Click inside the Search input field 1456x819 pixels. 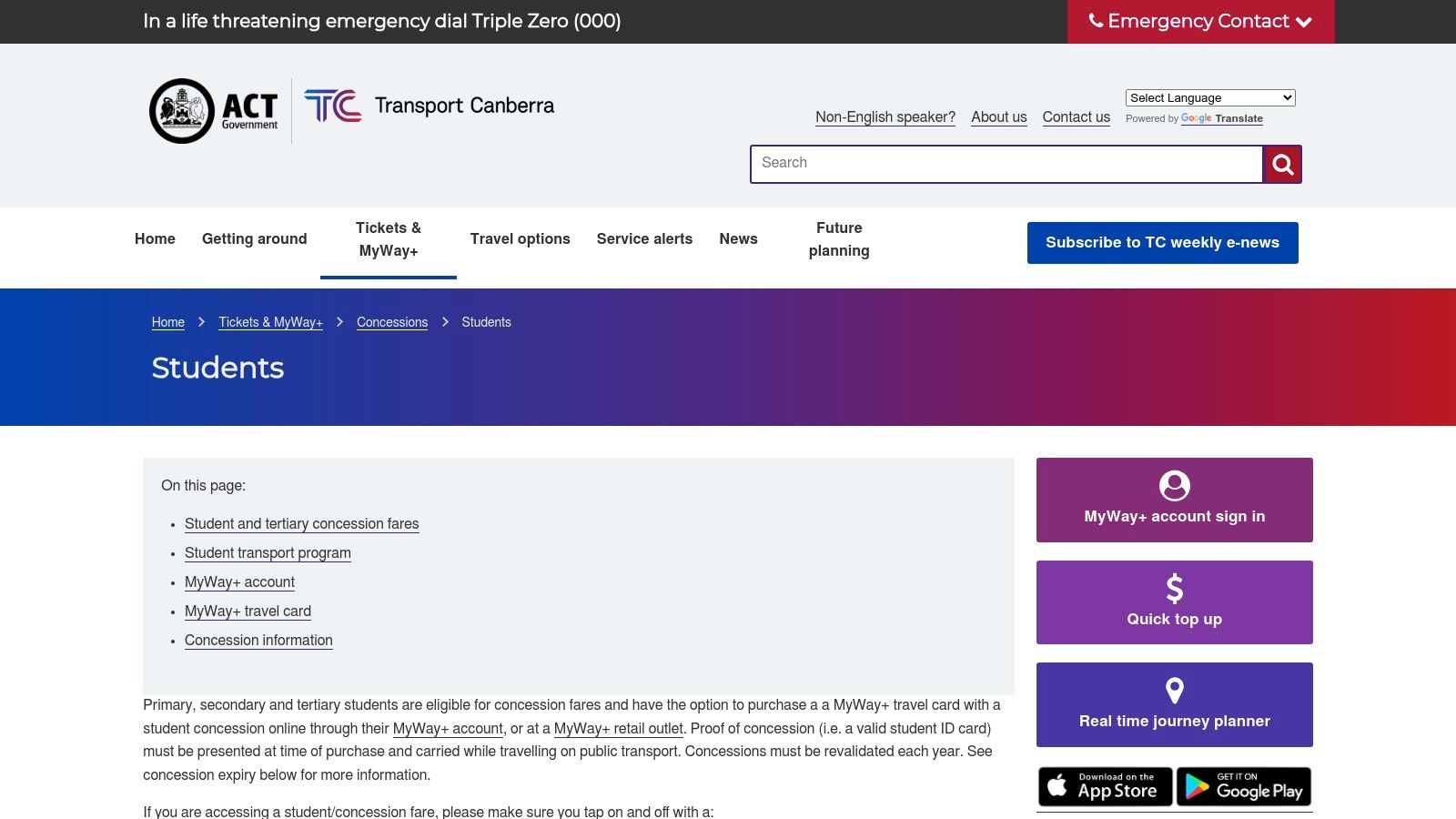point(1001,164)
